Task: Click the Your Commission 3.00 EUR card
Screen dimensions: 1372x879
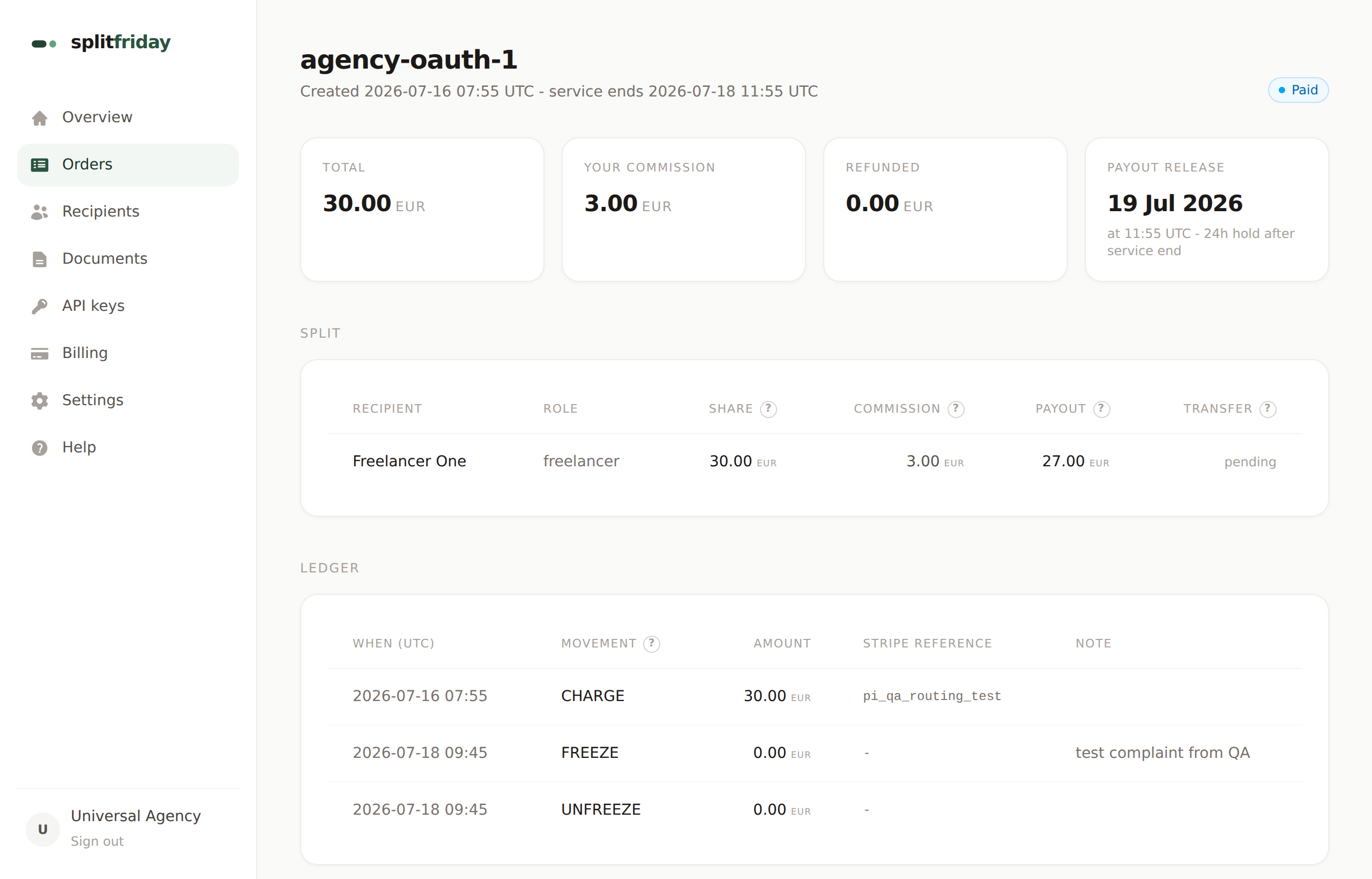Action: [x=684, y=210]
